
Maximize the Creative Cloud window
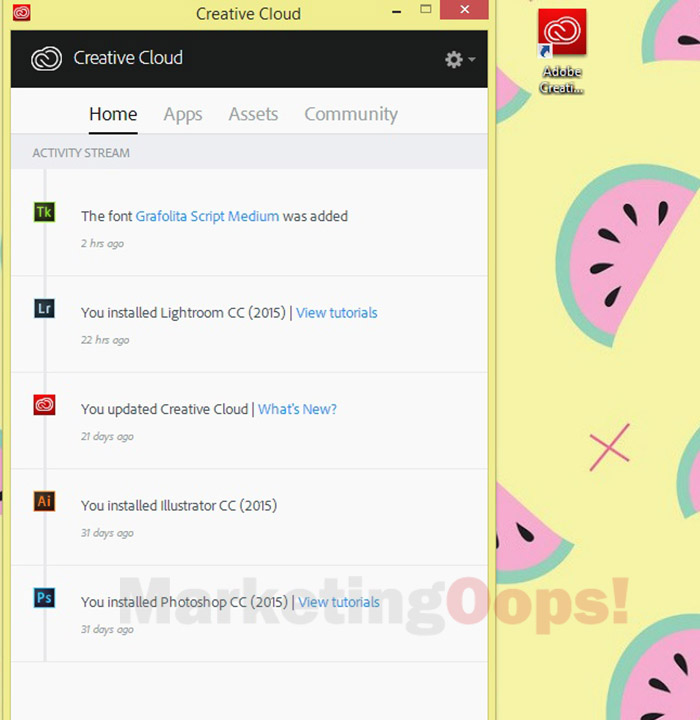pos(426,9)
